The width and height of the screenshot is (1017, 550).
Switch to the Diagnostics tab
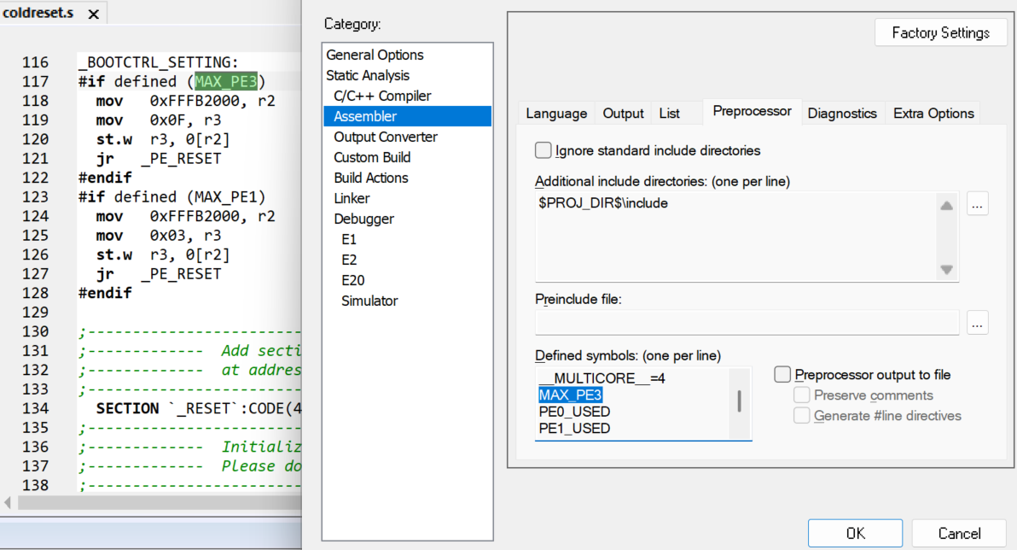click(841, 113)
